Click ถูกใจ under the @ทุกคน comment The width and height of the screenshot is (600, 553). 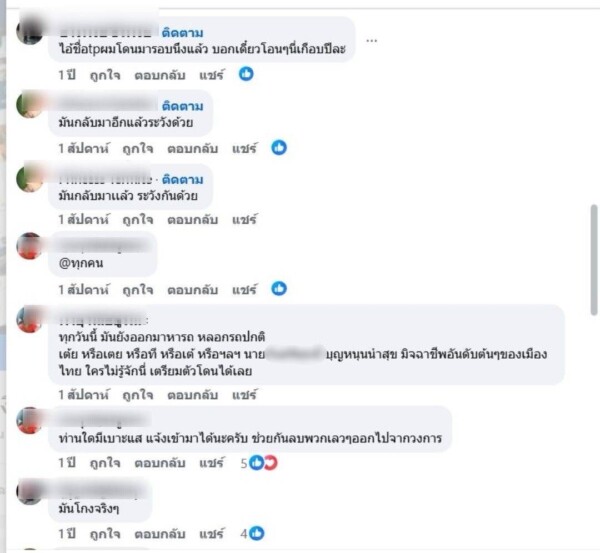click(x=138, y=290)
